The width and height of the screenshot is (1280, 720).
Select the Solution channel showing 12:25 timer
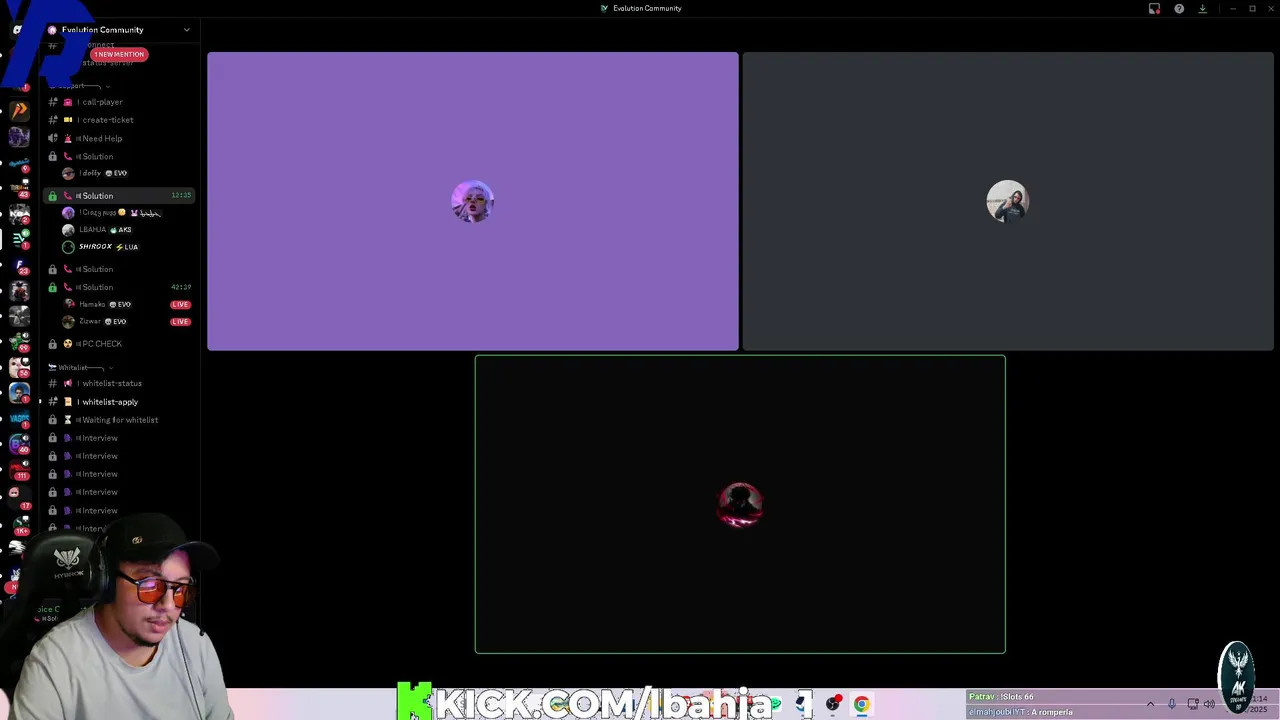coord(120,196)
